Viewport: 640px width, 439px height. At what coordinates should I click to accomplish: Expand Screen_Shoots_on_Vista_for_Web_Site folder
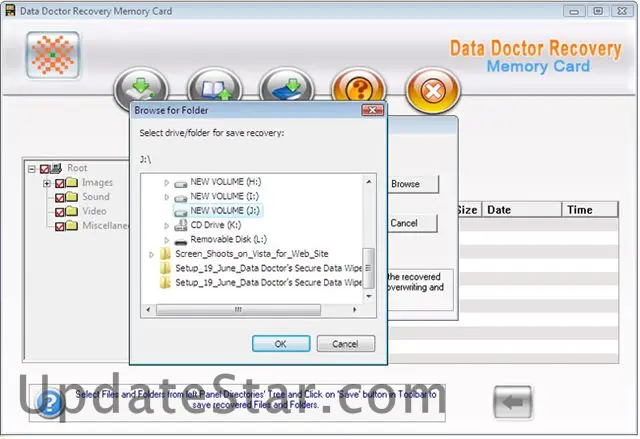coord(151,255)
